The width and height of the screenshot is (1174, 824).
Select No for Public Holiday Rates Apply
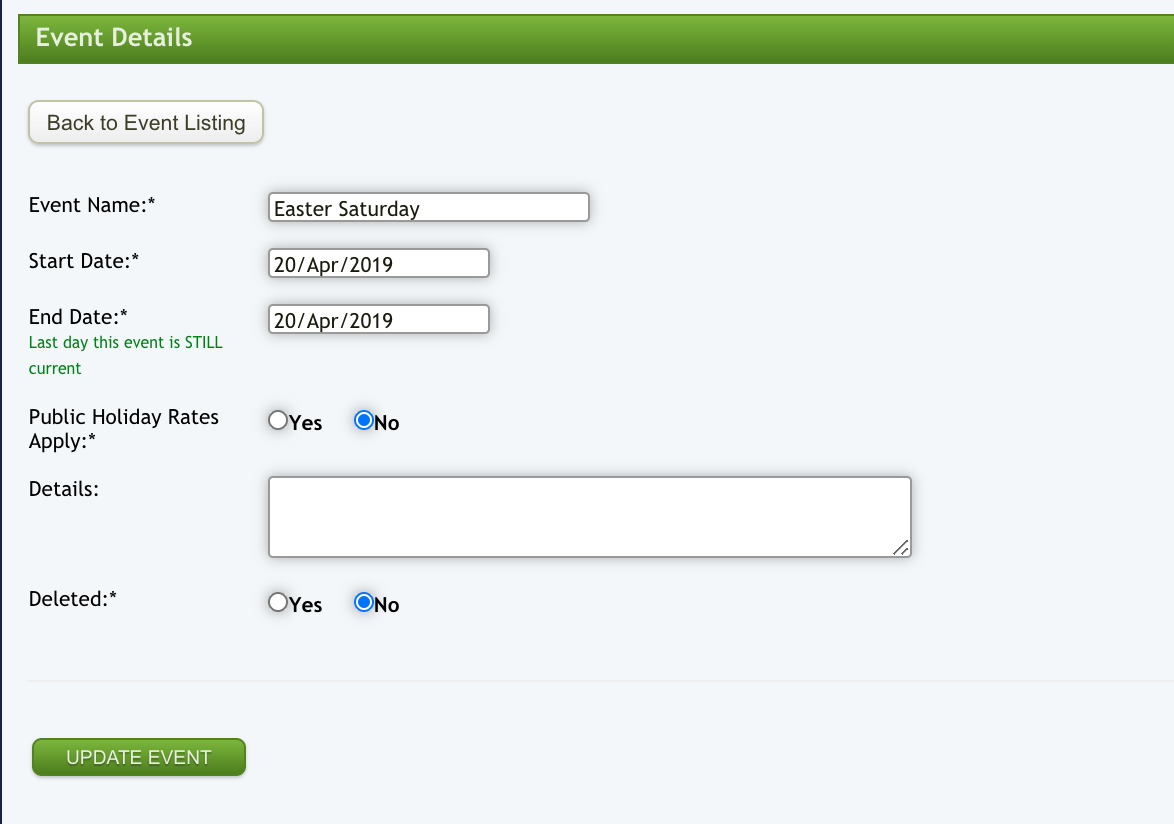pos(364,421)
